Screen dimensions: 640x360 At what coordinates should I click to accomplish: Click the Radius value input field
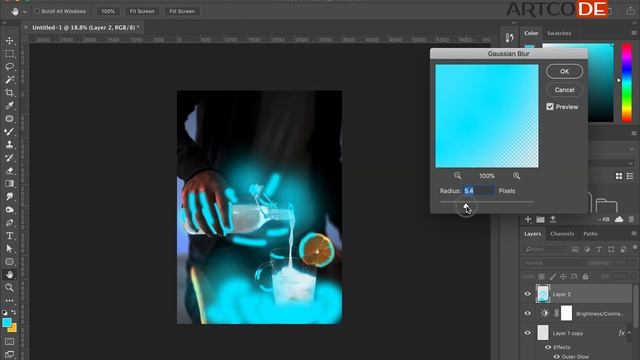(x=479, y=191)
